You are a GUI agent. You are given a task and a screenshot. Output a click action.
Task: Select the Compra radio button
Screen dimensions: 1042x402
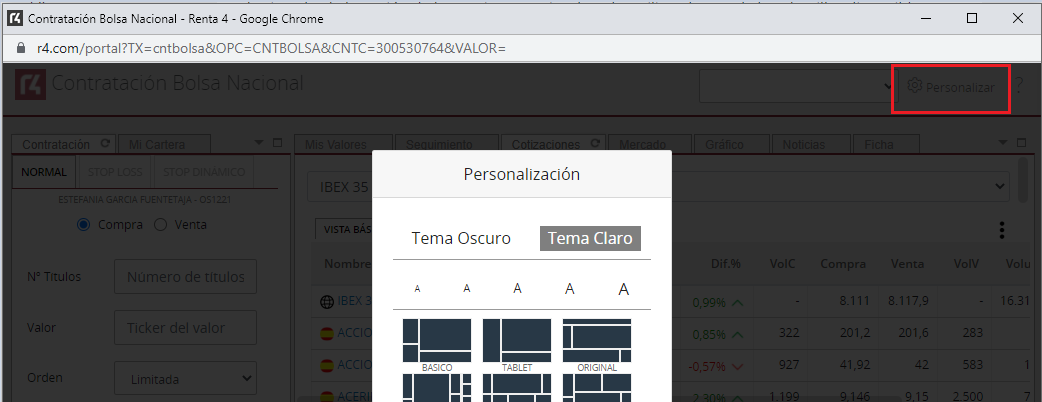84,225
